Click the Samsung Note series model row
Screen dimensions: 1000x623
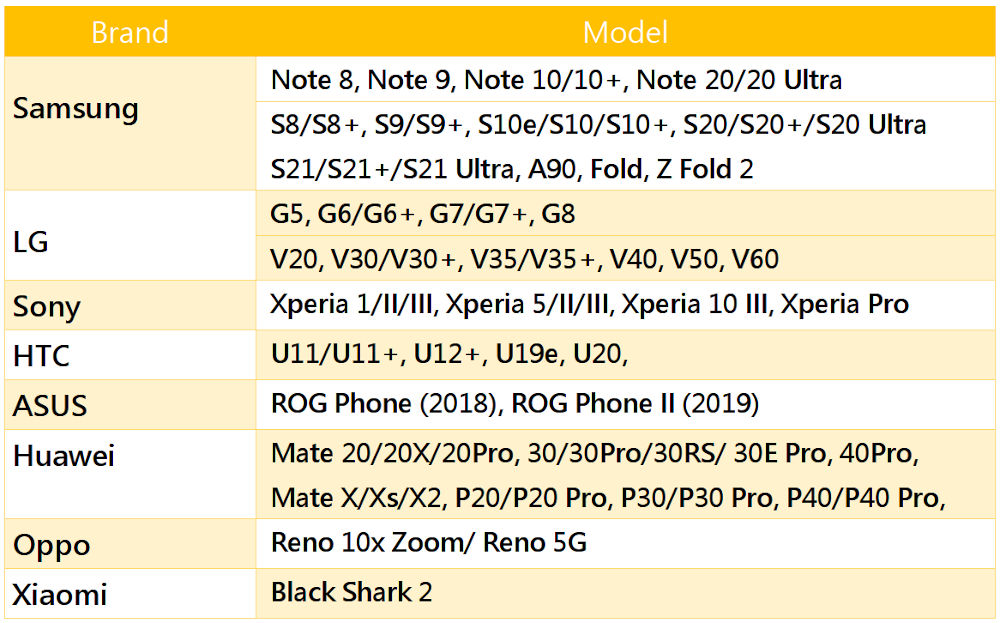(626, 80)
